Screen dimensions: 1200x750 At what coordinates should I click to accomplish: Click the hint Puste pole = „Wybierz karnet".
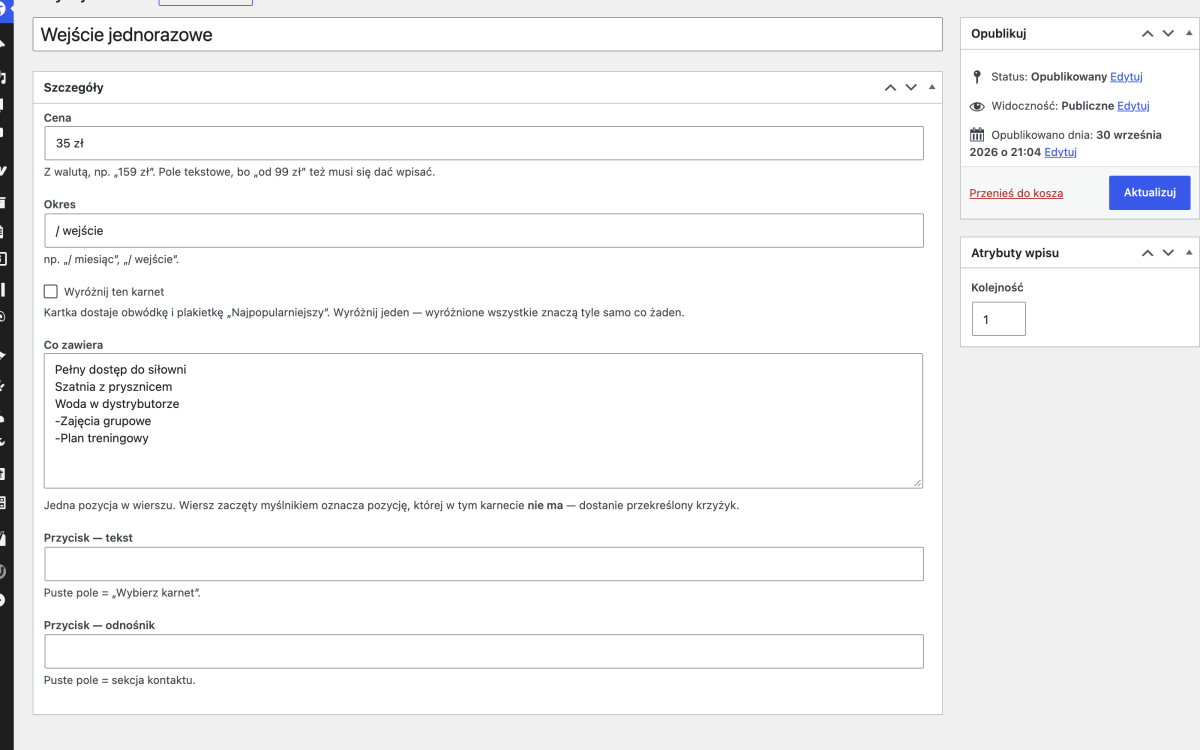(123, 593)
